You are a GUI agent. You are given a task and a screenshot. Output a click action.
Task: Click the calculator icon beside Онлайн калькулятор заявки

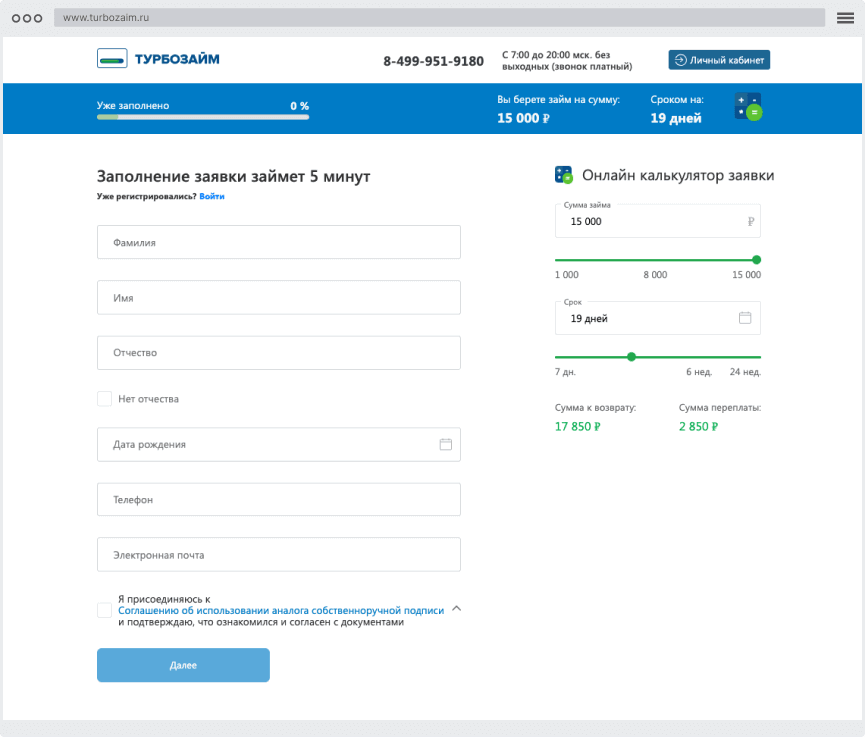pos(564,175)
